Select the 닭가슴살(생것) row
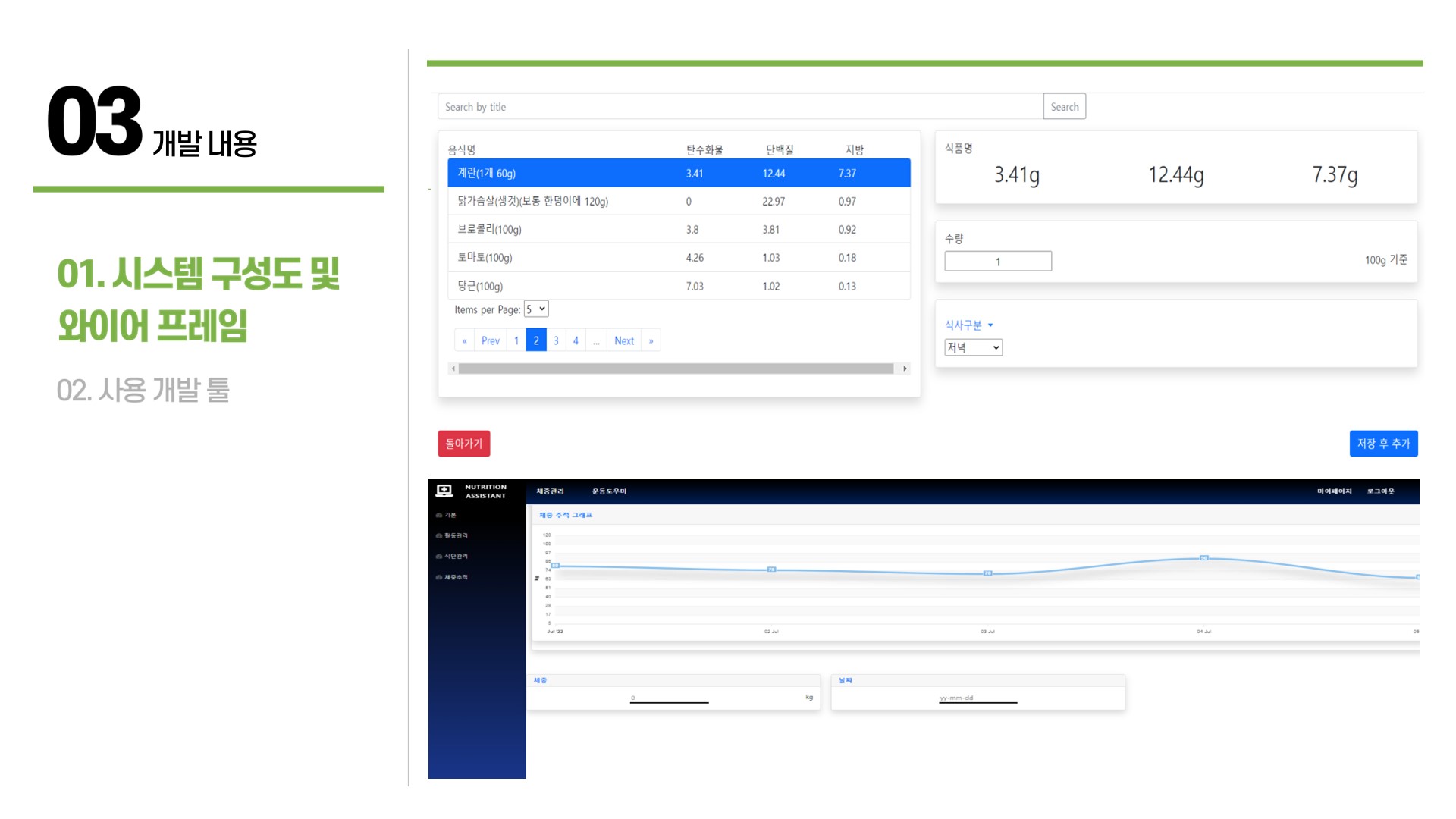This screenshot has height=819, width=1456. pyautogui.click(x=679, y=202)
